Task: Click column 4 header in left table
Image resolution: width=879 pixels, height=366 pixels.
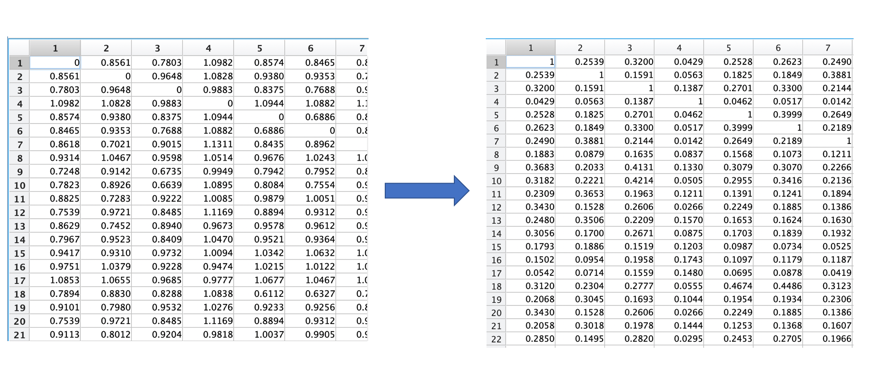Action: coord(208,48)
